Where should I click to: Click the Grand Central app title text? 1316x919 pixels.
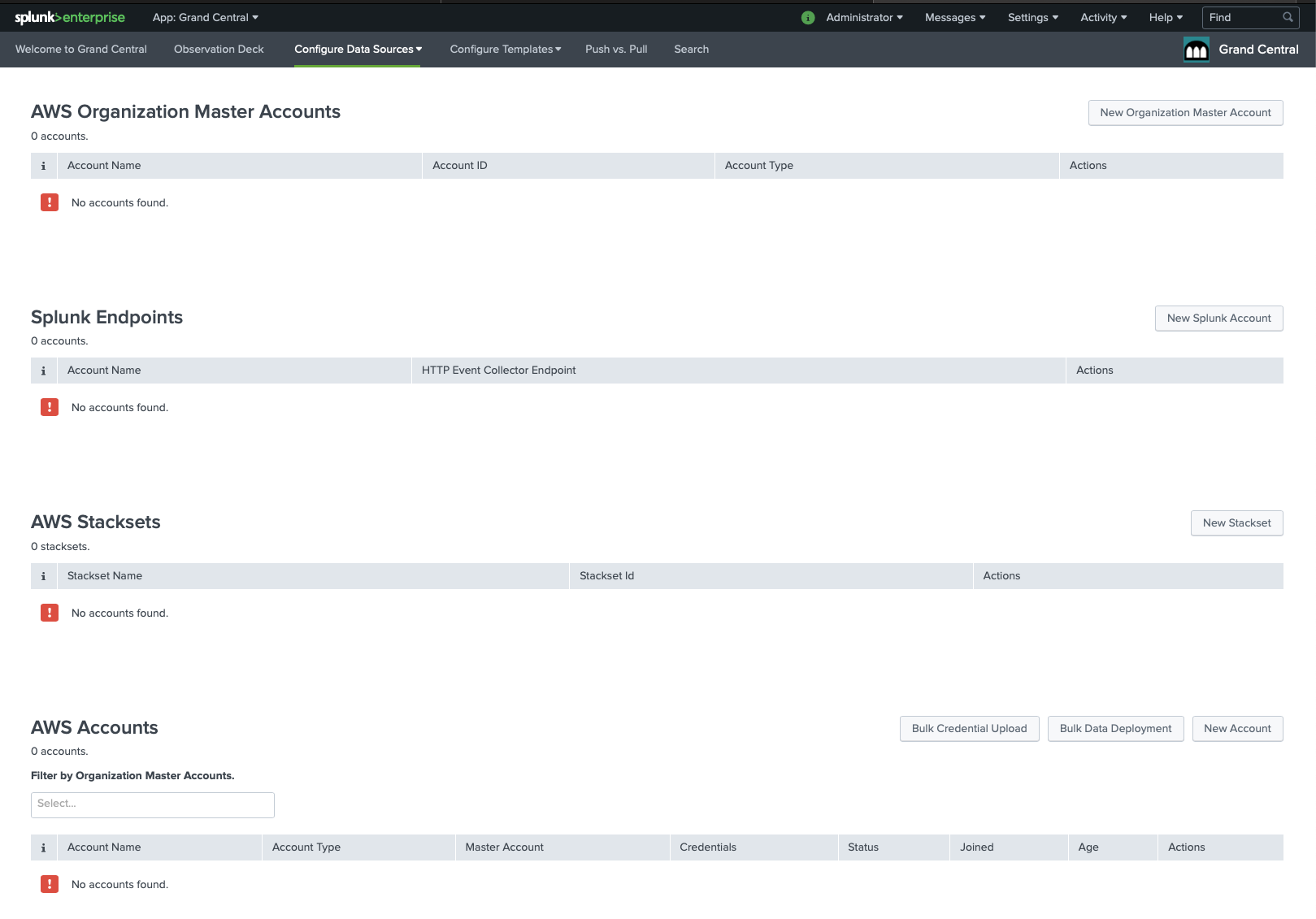click(x=1258, y=50)
